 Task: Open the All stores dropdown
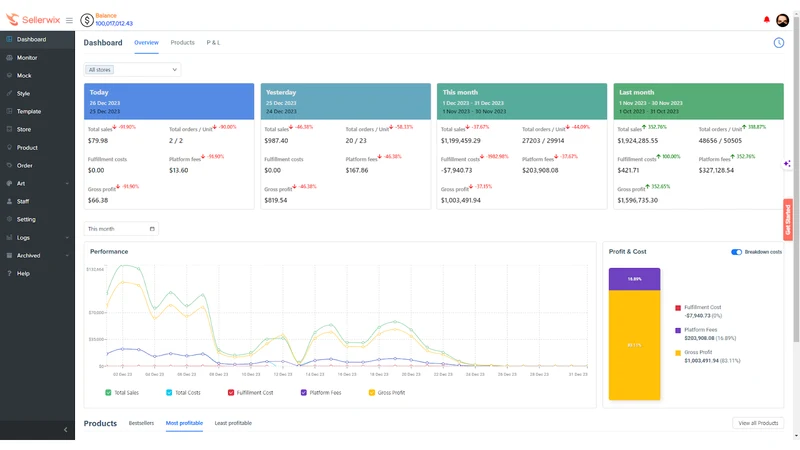pos(132,69)
